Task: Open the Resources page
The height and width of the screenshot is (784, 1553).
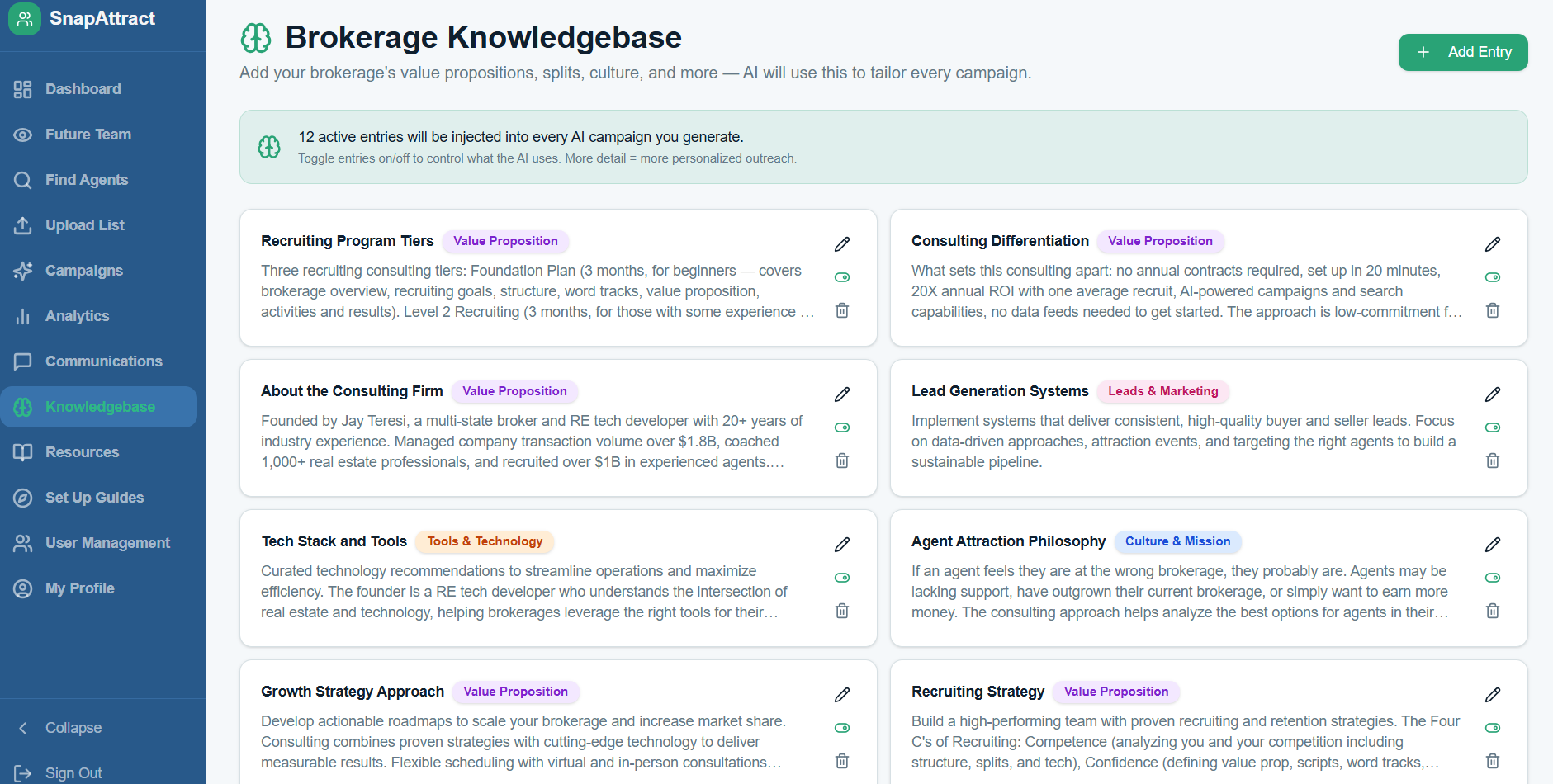Action: click(x=98, y=452)
